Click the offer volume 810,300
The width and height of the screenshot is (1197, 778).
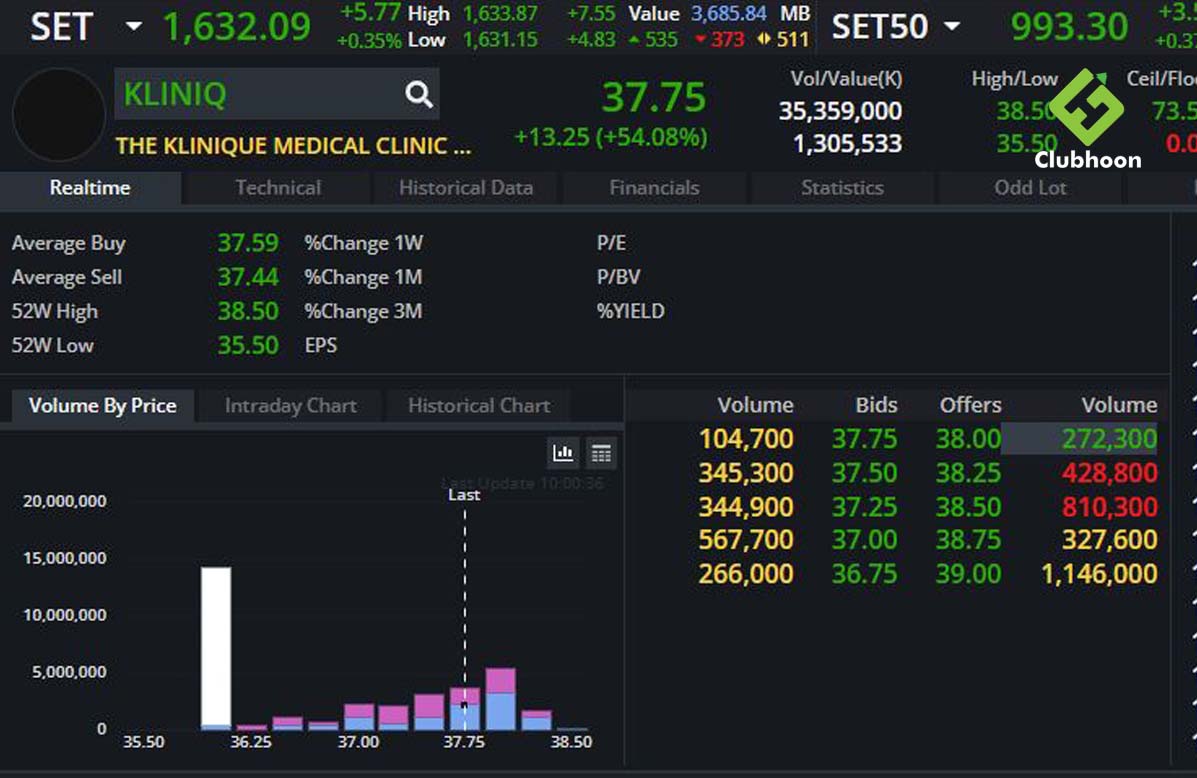click(x=1109, y=506)
